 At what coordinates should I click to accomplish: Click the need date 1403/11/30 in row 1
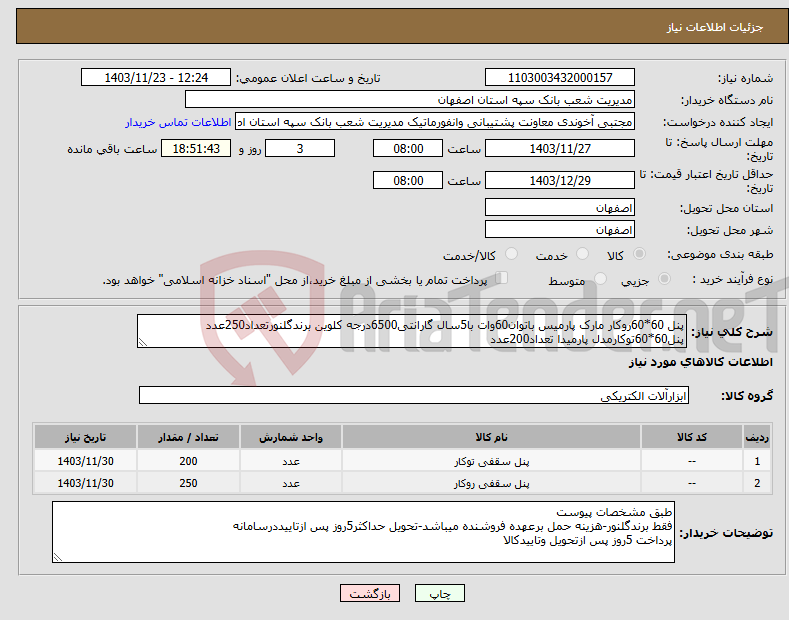(x=86, y=461)
